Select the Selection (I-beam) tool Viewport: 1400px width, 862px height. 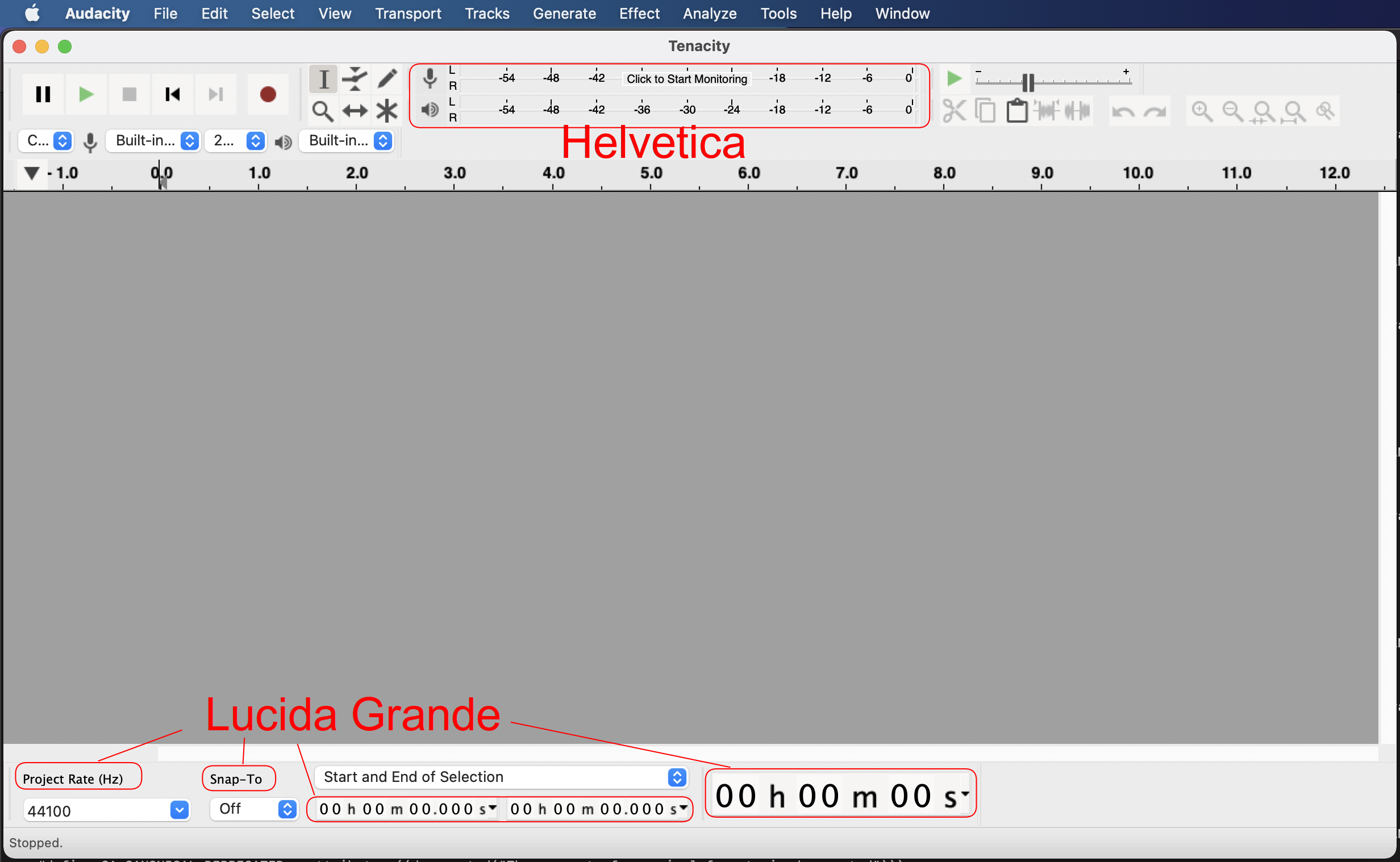point(323,79)
